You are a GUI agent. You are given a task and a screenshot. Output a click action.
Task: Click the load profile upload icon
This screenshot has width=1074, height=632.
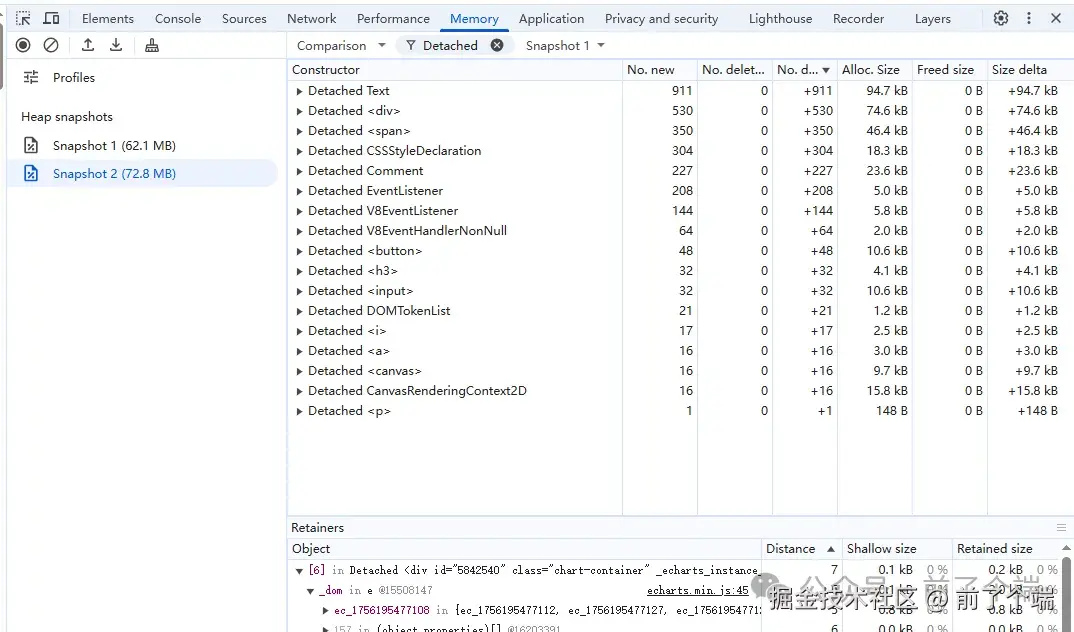(88, 45)
